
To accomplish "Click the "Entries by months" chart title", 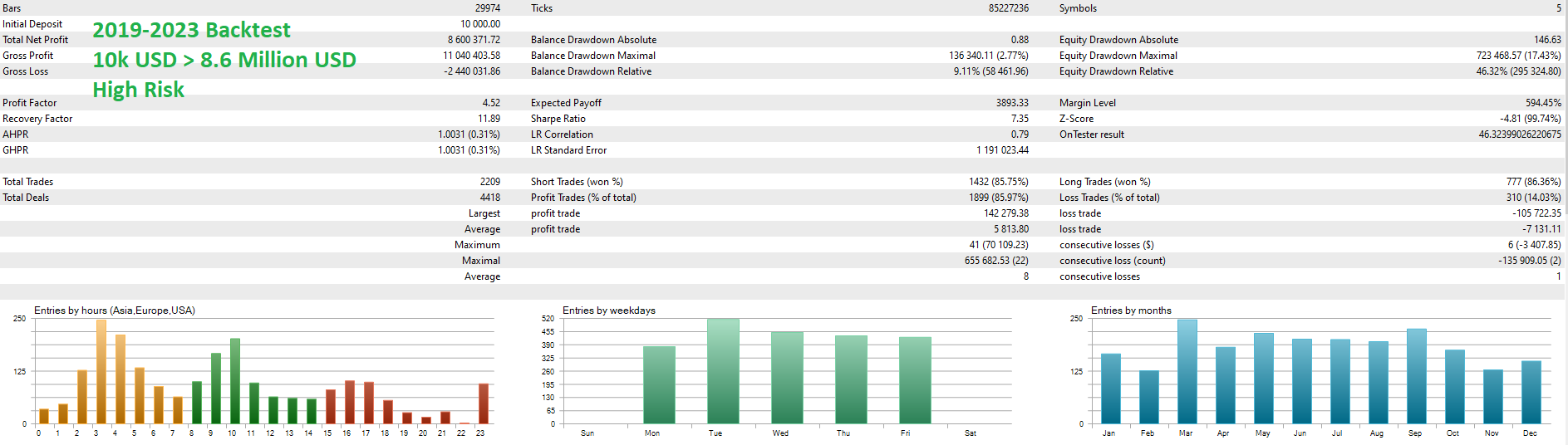I will pos(1130,311).
